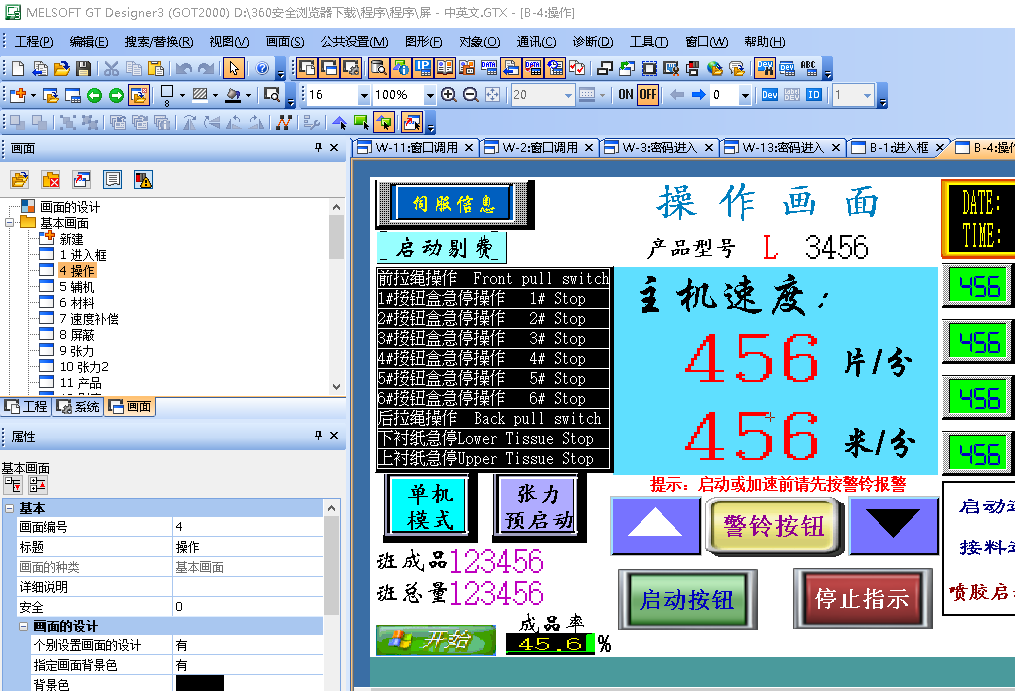Select the arrow pointer selection tool

point(233,68)
